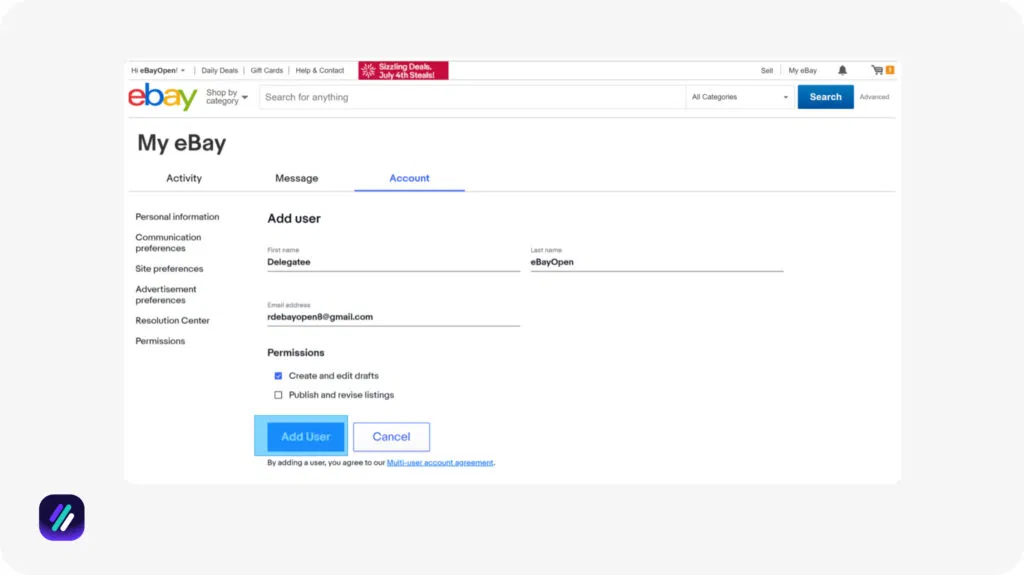Expand the Hi eBayOpen account dropdown
This screenshot has width=1024, height=575.
(158, 71)
